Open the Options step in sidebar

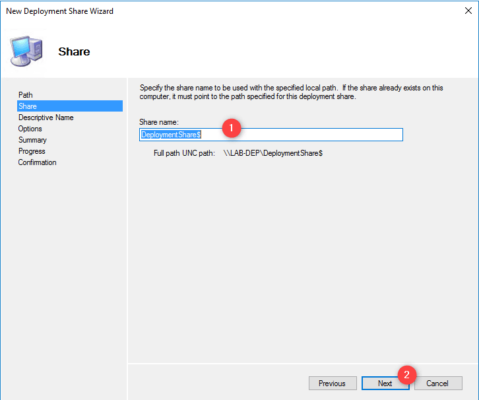click(30, 129)
